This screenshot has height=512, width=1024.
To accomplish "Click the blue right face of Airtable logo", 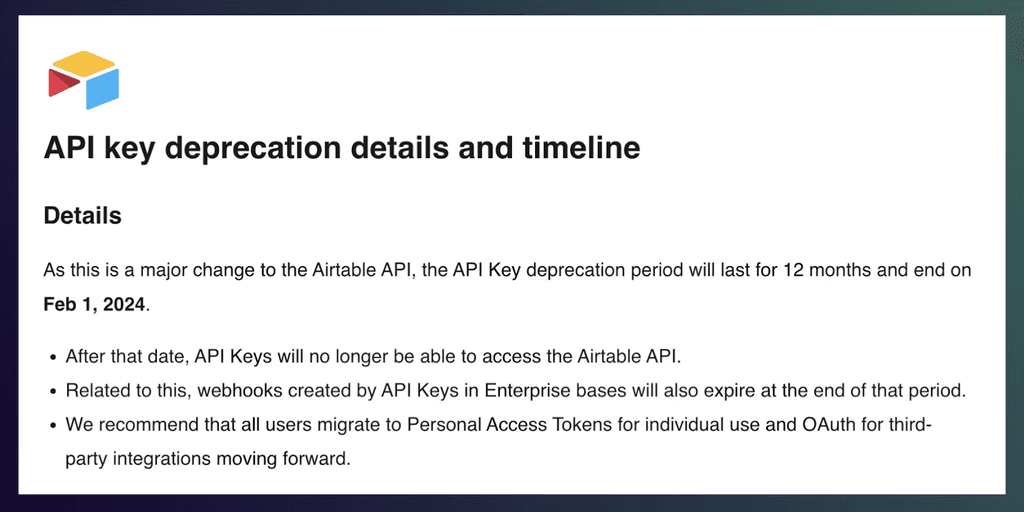I will click(x=102, y=90).
